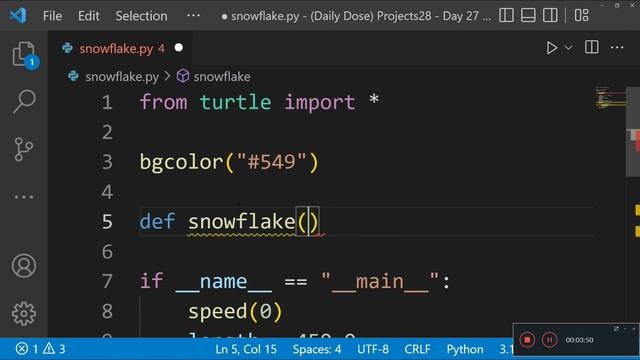The height and width of the screenshot is (360, 640).
Task: Click Ln 5, Col 15 go-to-line
Action: click(x=246, y=349)
